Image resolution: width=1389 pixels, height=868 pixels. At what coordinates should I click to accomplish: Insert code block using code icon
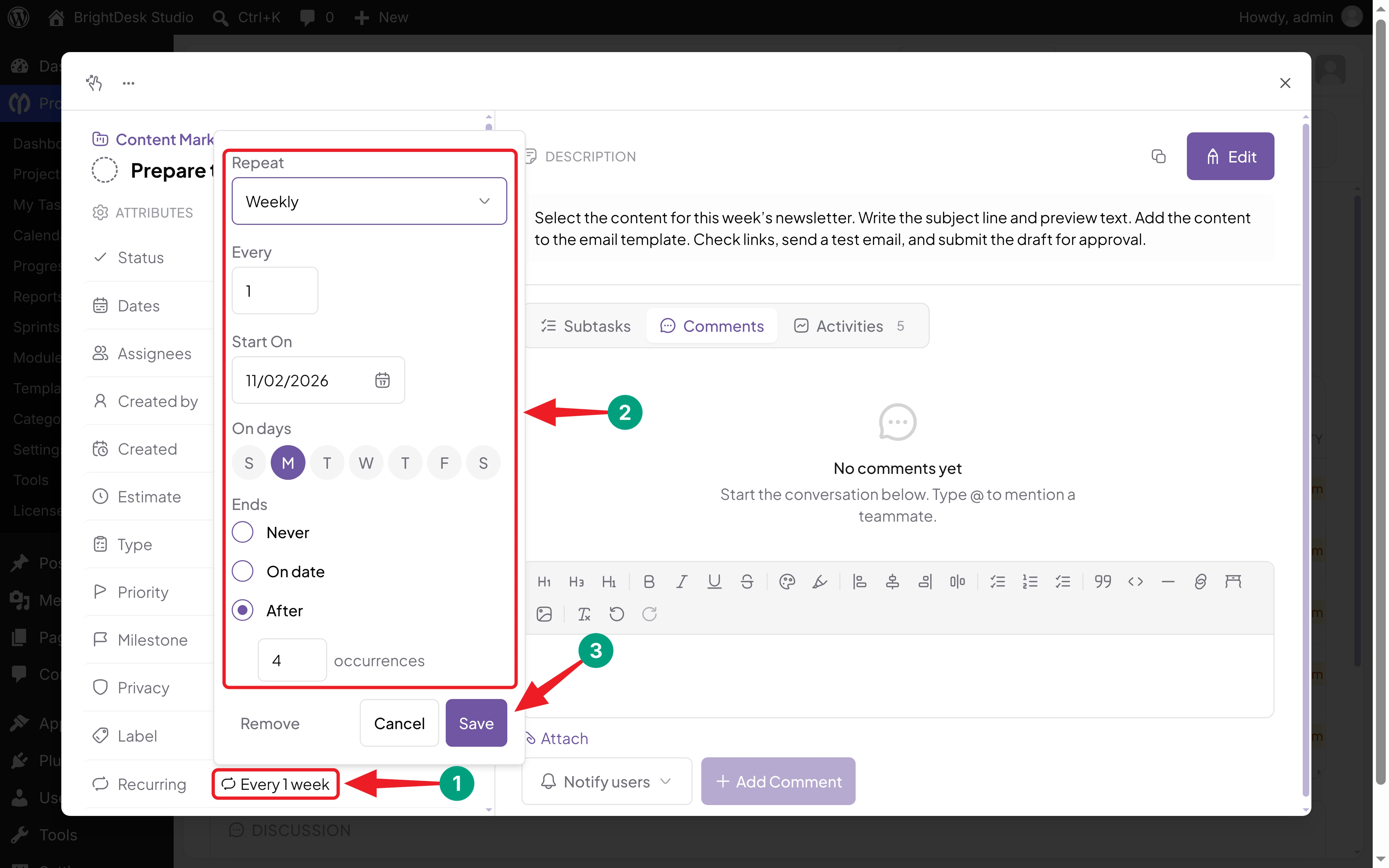[x=1135, y=582]
